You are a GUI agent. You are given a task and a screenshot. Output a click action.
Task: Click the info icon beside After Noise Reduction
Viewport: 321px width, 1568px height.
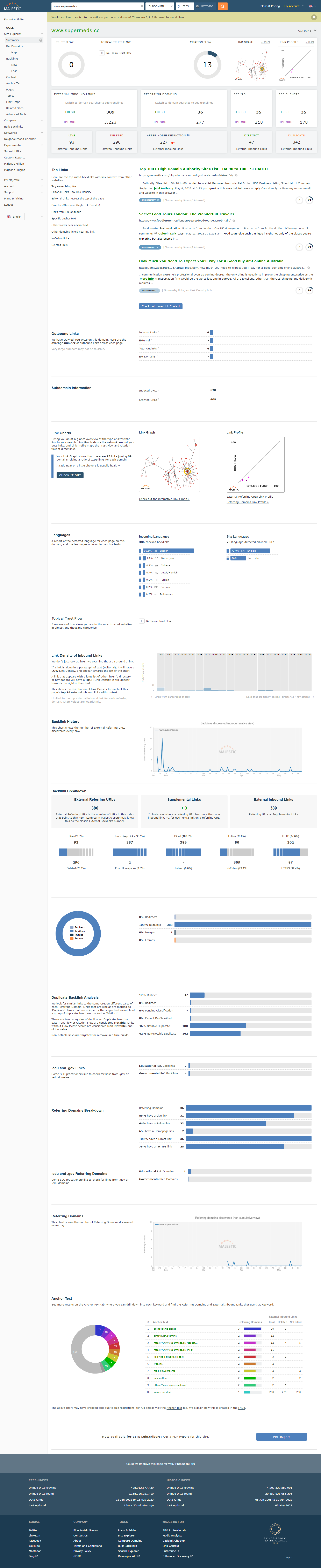click(188, 135)
